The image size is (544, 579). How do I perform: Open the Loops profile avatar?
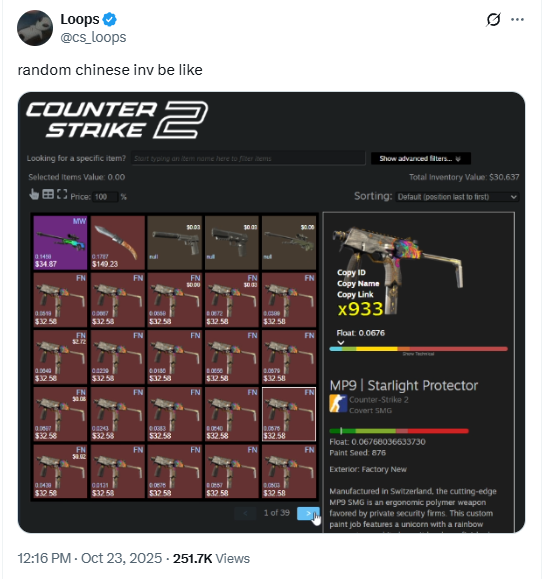pos(35,28)
